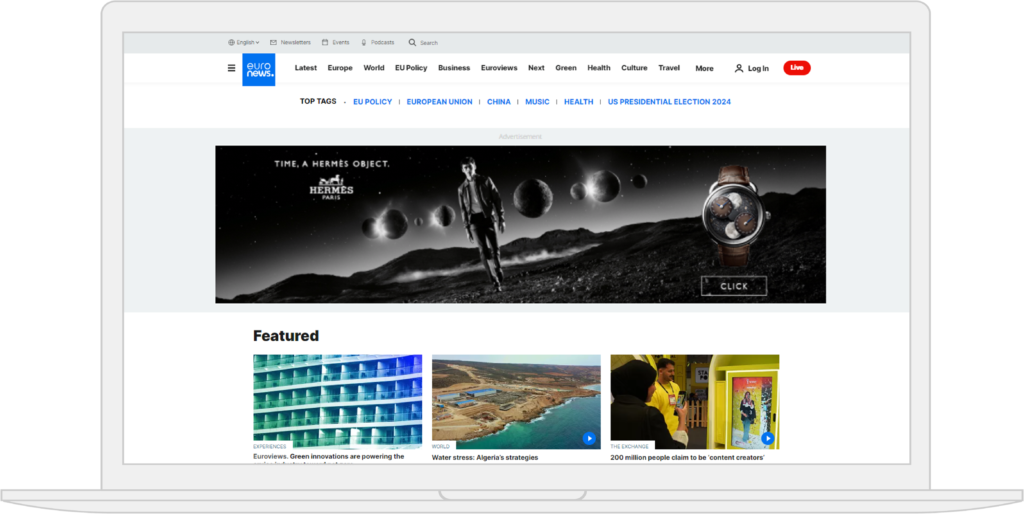Open the green innovations building thumbnail
Screen dimensions: 1024x514
[337, 400]
